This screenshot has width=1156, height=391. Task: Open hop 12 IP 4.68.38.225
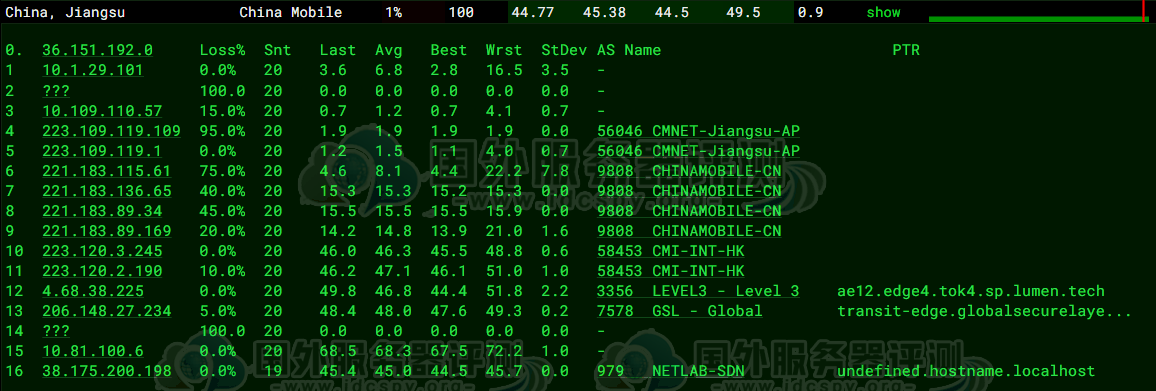tap(93, 291)
